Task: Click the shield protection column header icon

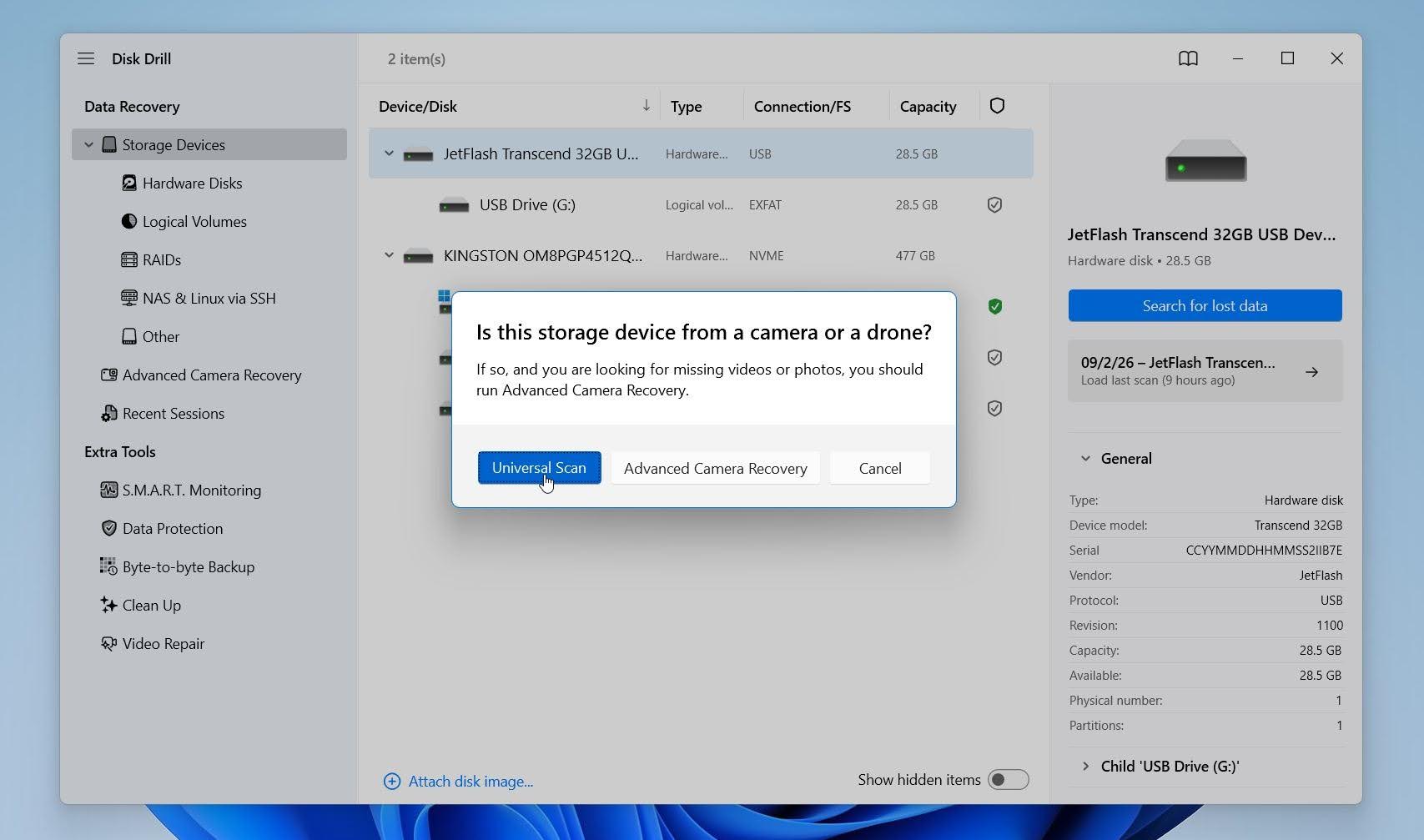Action: point(997,106)
